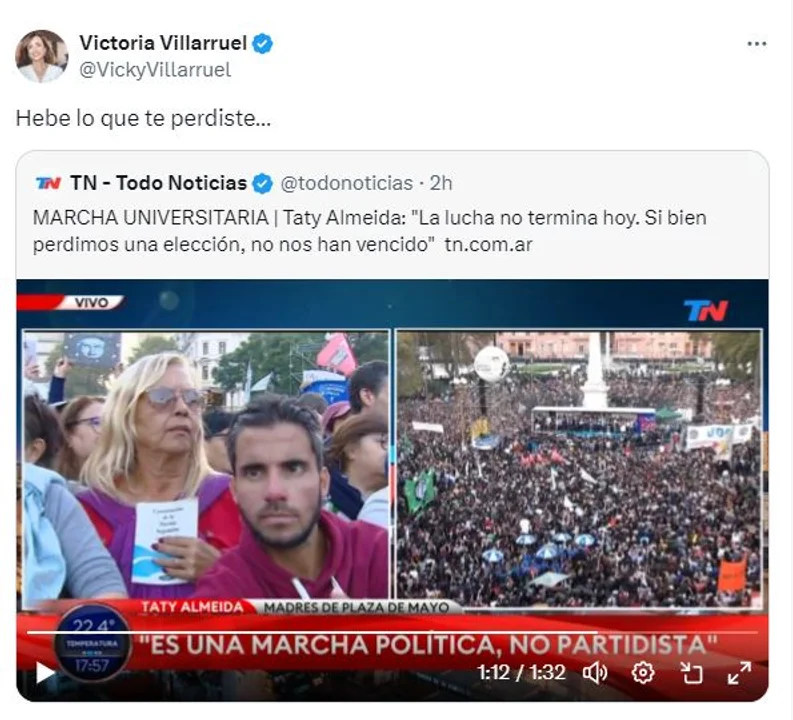Play the embedded TN video
Screen dimensions: 793x720
click(x=45, y=673)
